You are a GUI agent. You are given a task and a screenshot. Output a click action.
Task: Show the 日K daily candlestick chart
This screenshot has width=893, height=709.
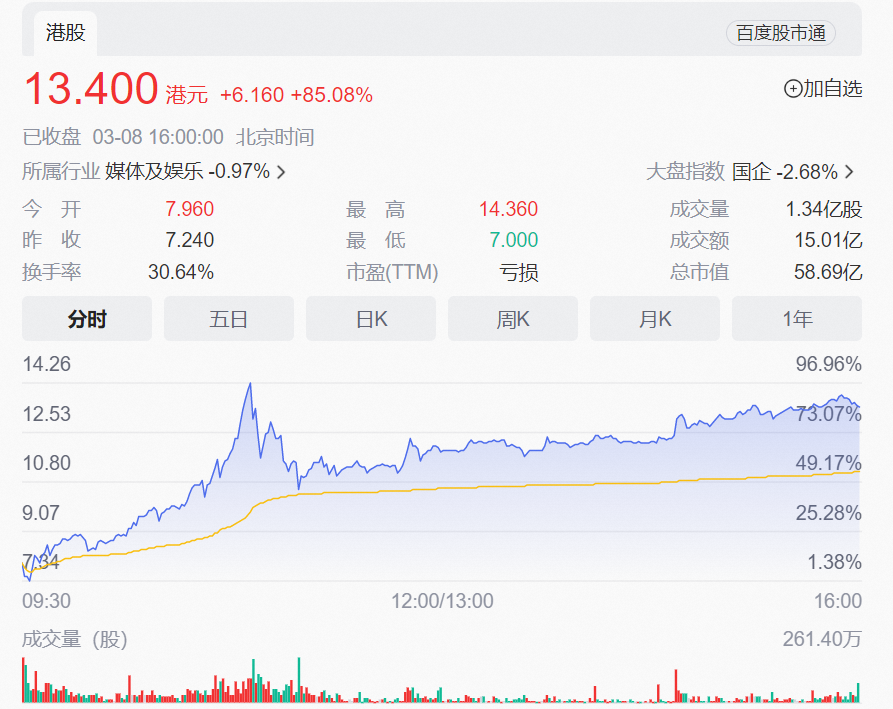coord(371,319)
